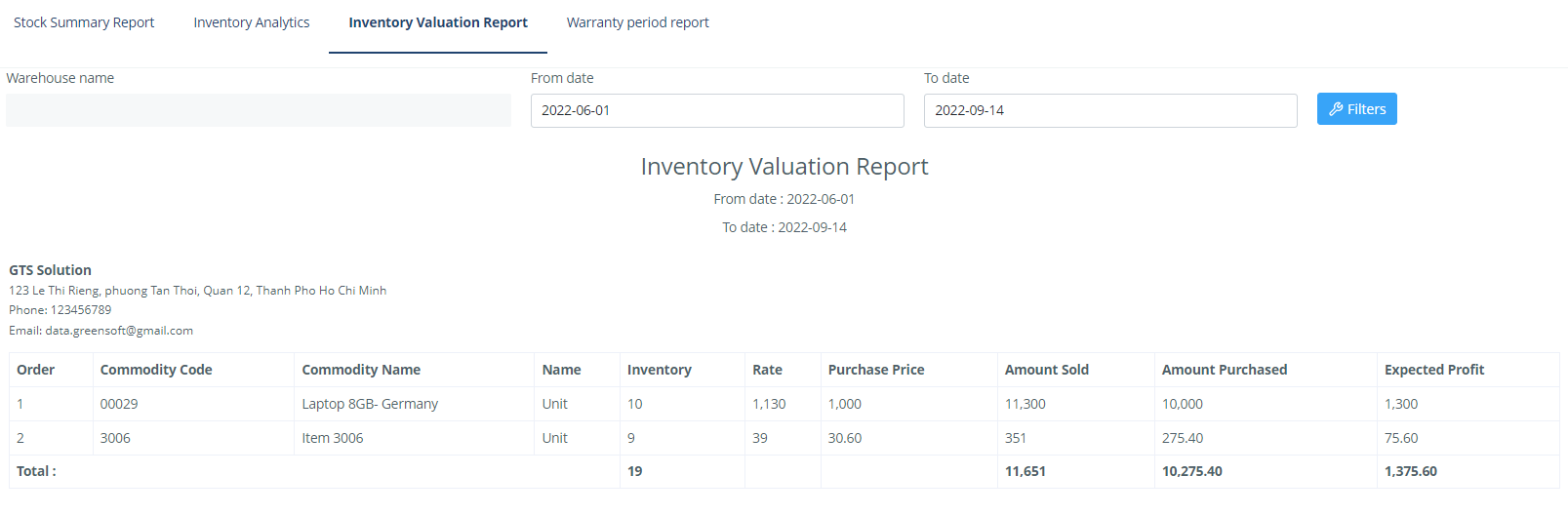Click the Purchase Price column header
This screenshot has width=1568, height=516.
click(876, 370)
